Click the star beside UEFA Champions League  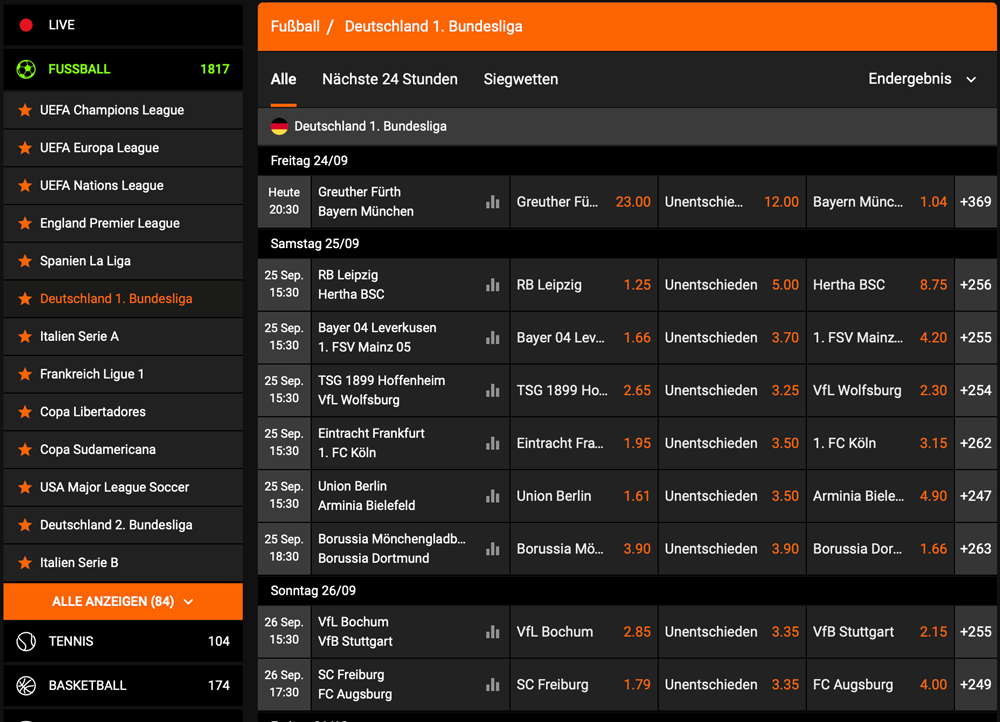click(25, 110)
